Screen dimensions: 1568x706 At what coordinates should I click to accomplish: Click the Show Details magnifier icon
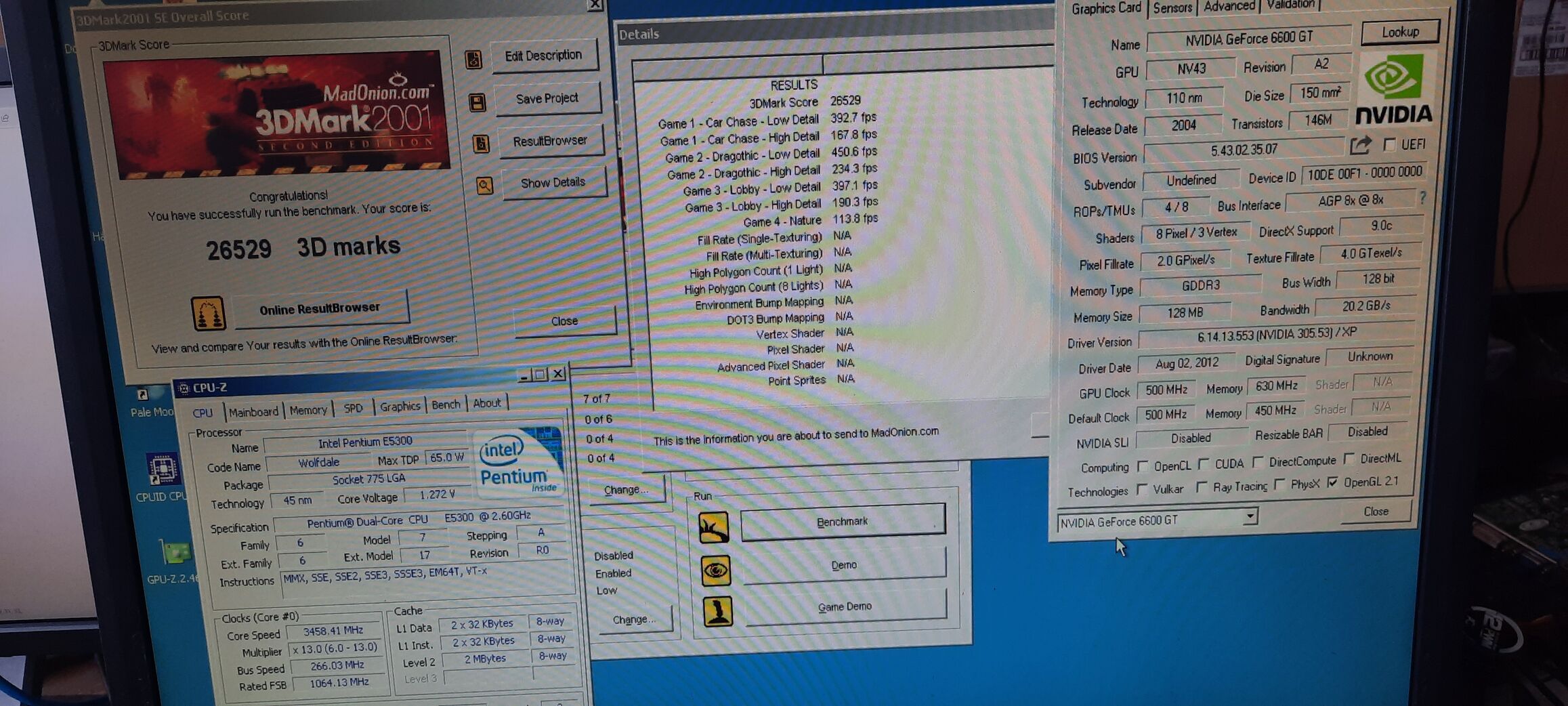pos(485,185)
